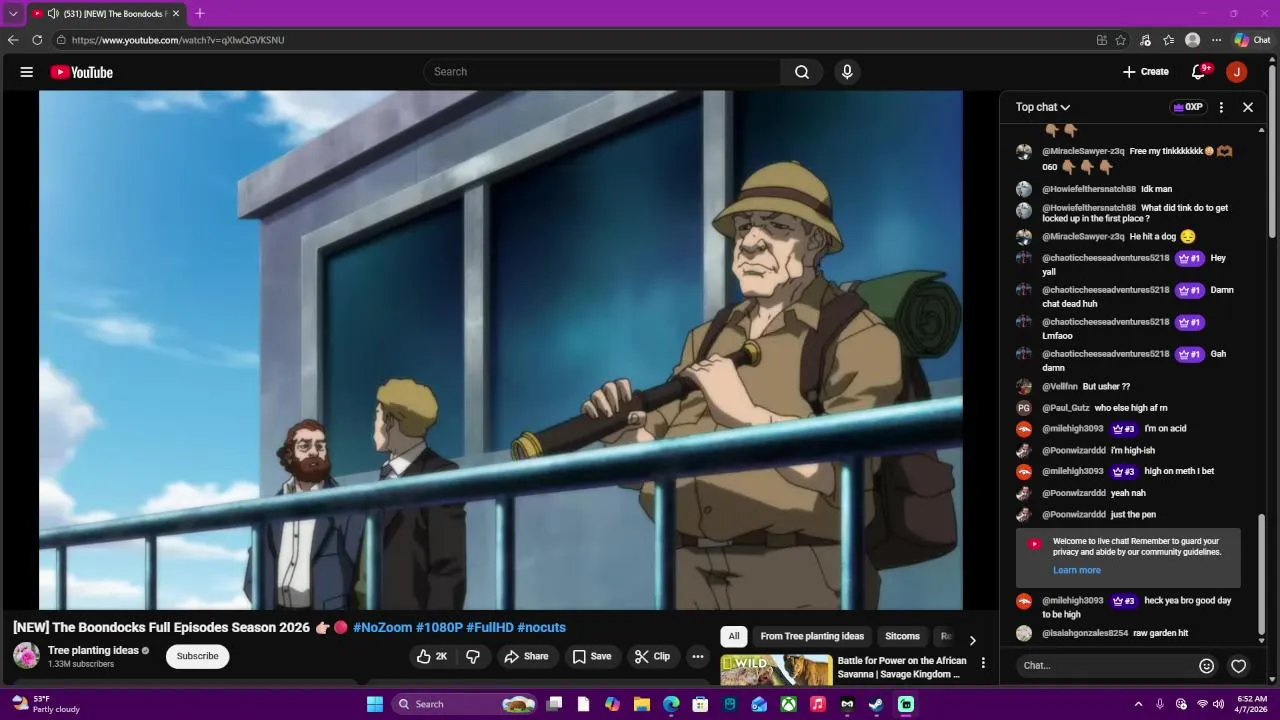
Task: Click the #1080P hashtag
Action: point(439,628)
